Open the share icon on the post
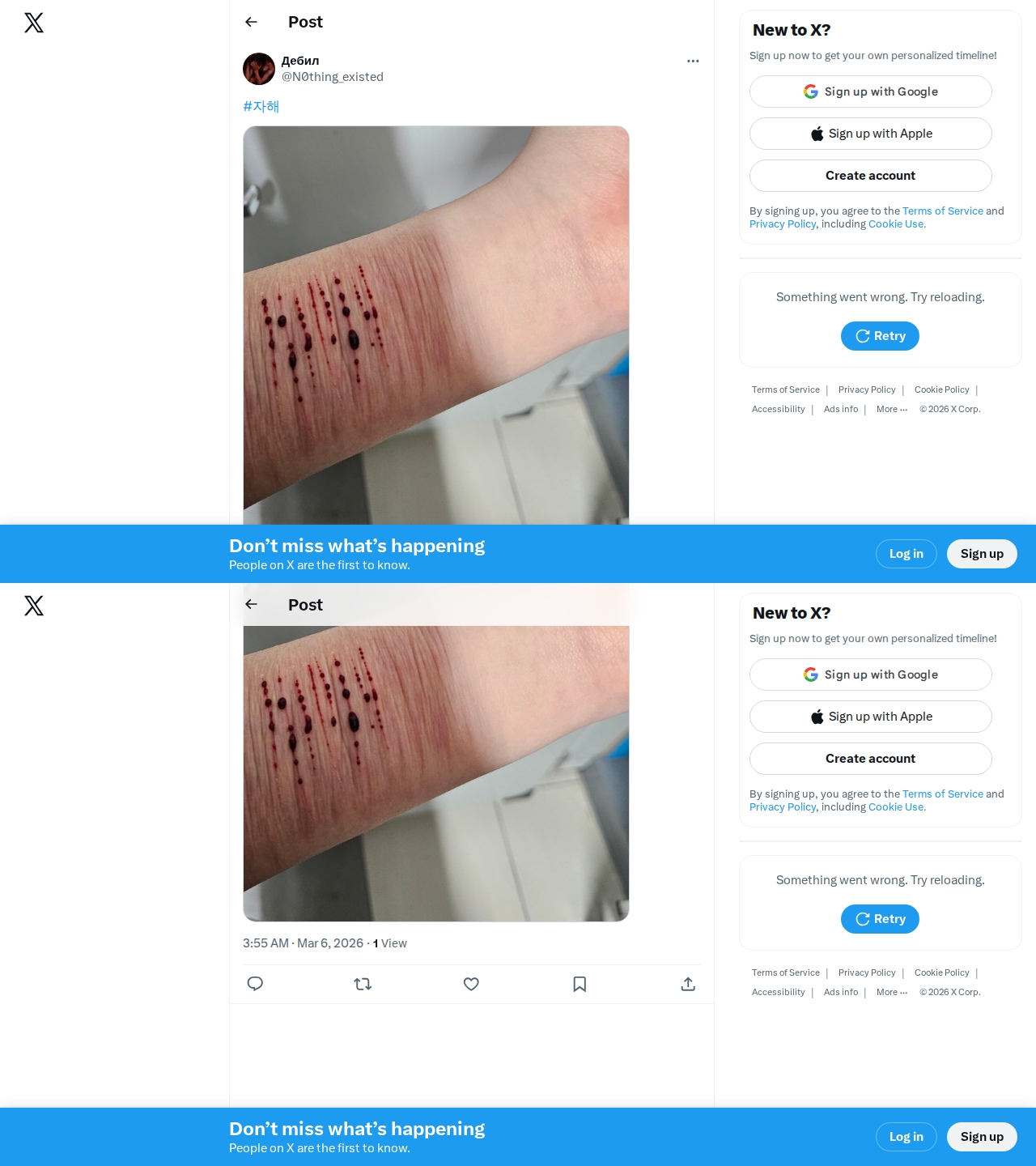This screenshot has width=1036, height=1166. coord(688,984)
